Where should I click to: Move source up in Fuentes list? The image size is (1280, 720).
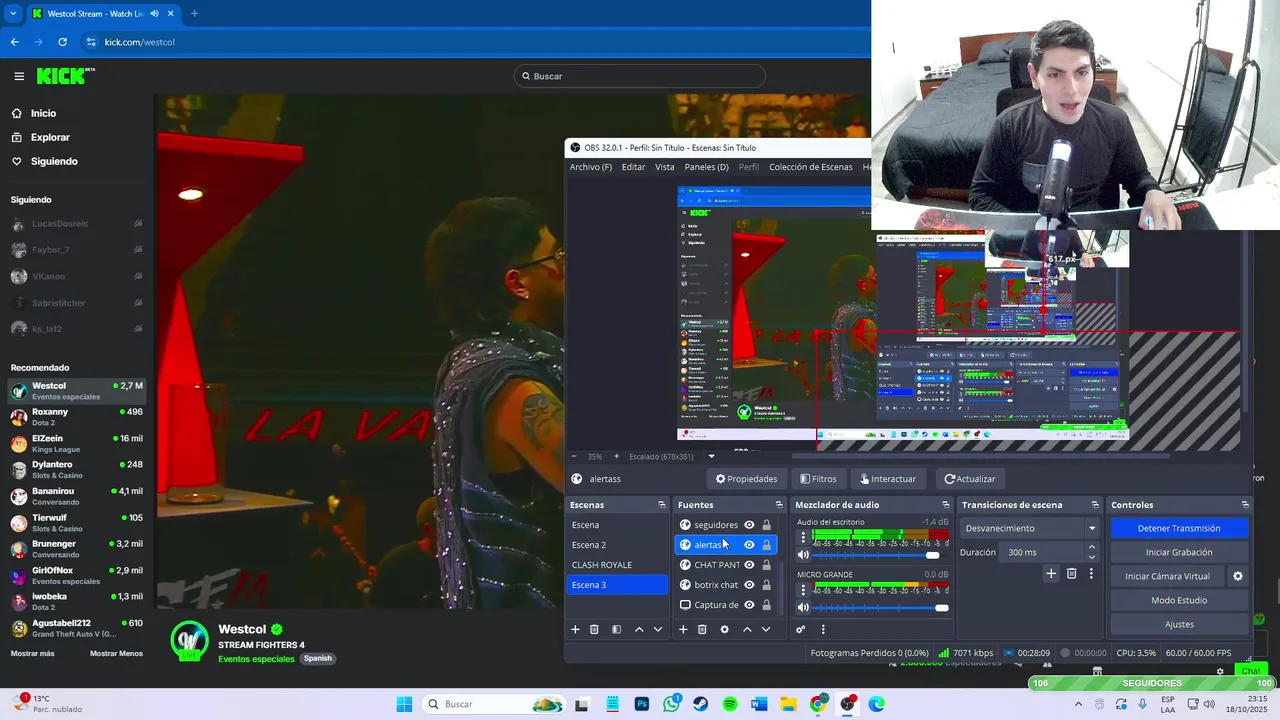tap(747, 629)
